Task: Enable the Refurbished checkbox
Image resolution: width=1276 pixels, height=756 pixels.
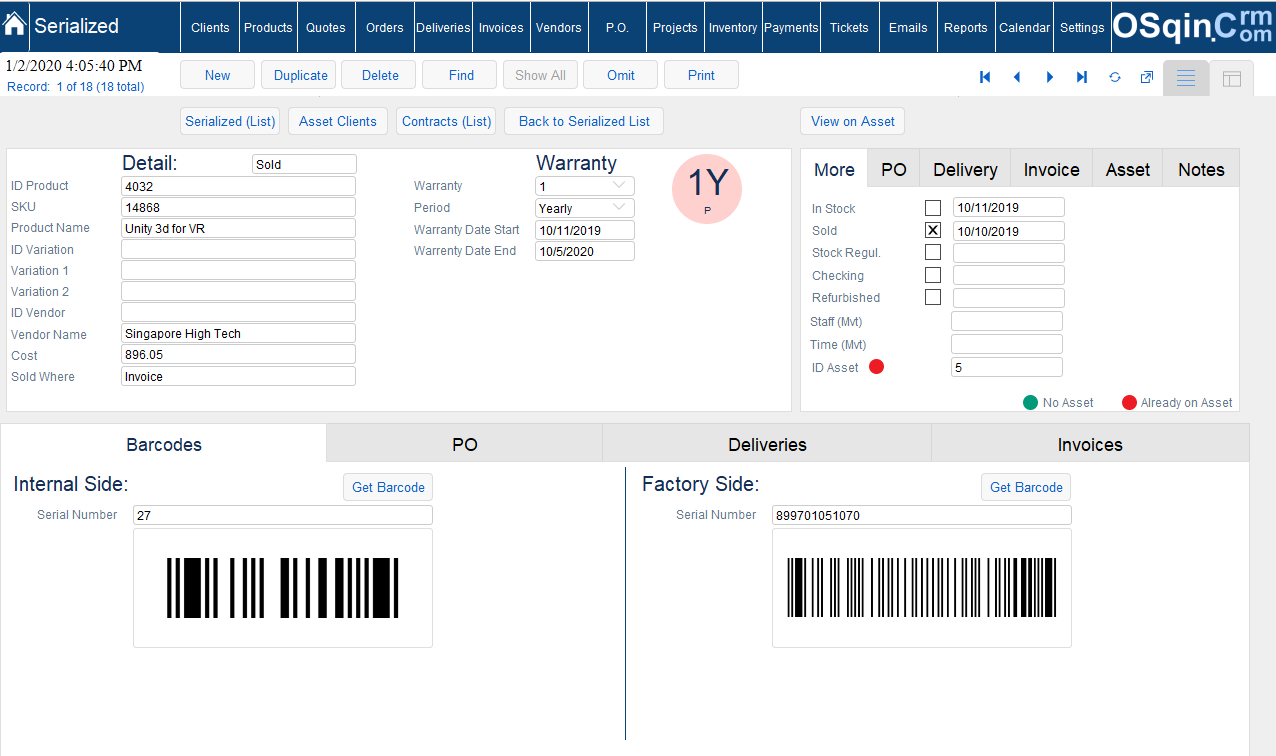Action: [x=933, y=297]
